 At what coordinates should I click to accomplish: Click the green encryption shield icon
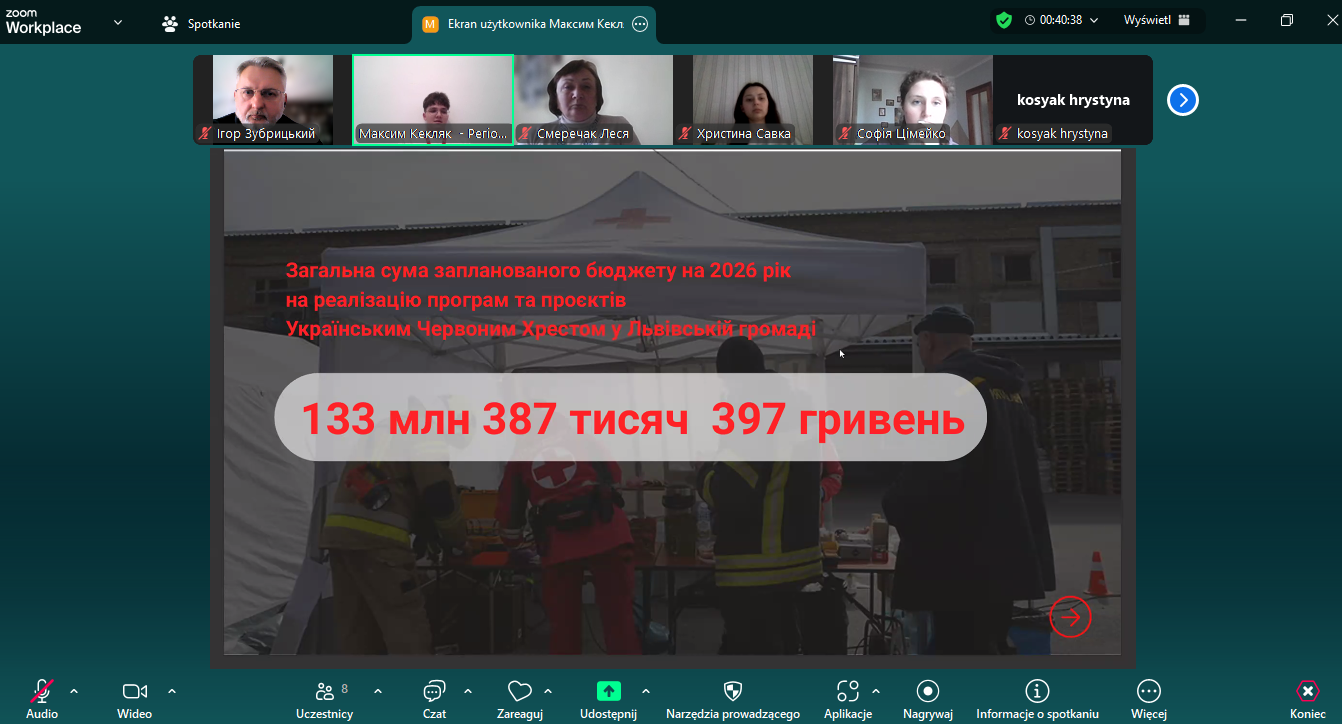(x=1004, y=20)
